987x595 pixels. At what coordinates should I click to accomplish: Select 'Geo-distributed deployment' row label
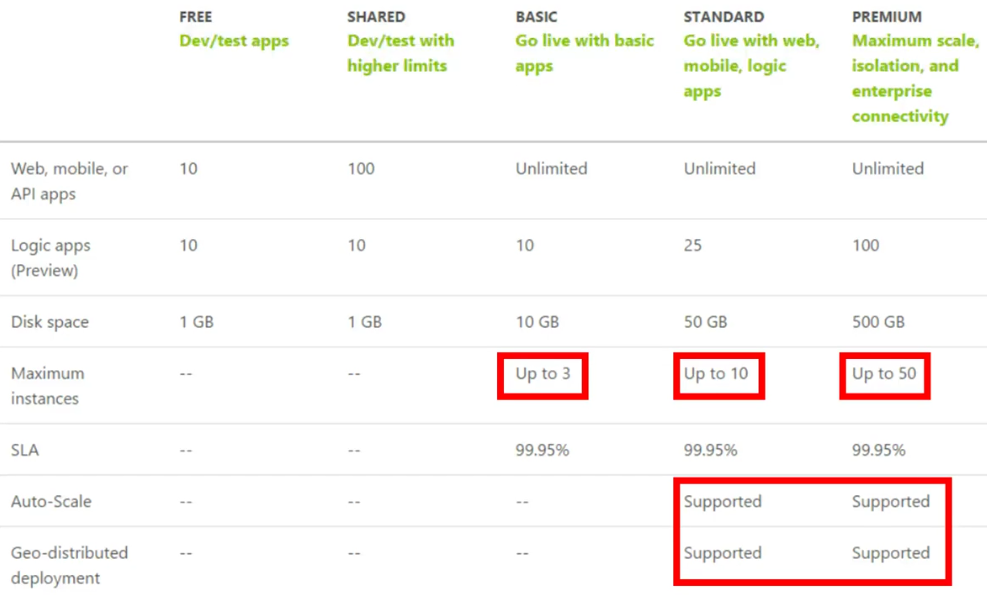(x=69, y=565)
